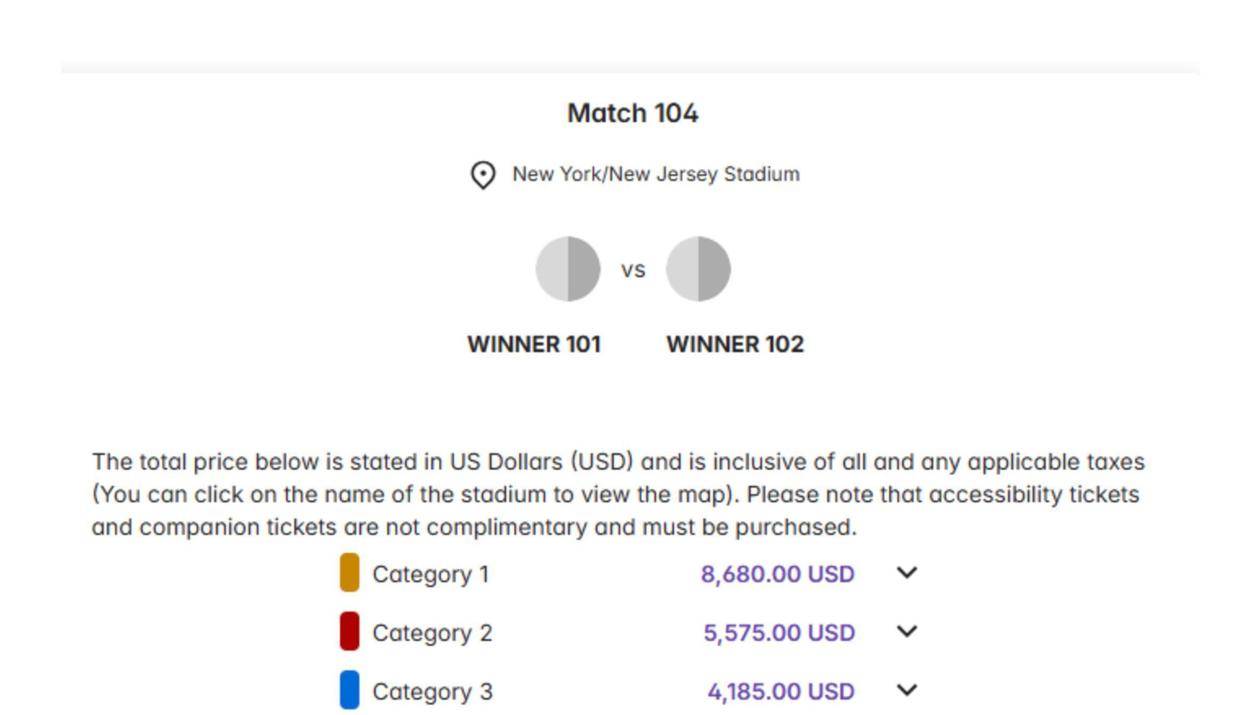The height and width of the screenshot is (715, 1242).
Task: Click the Match 104 heading
Action: tap(632, 113)
